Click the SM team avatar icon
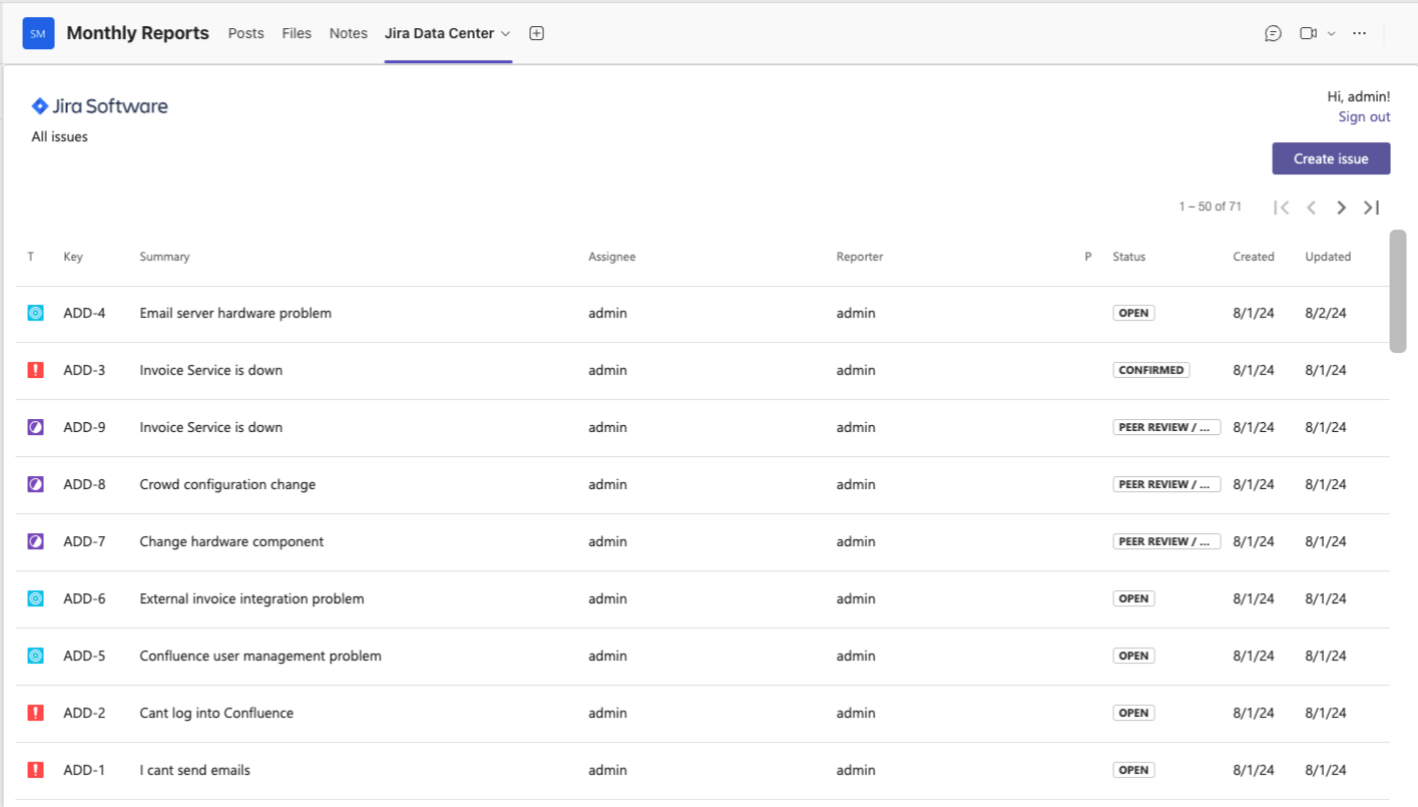Screen dimensions: 1418x807 (38, 33)
